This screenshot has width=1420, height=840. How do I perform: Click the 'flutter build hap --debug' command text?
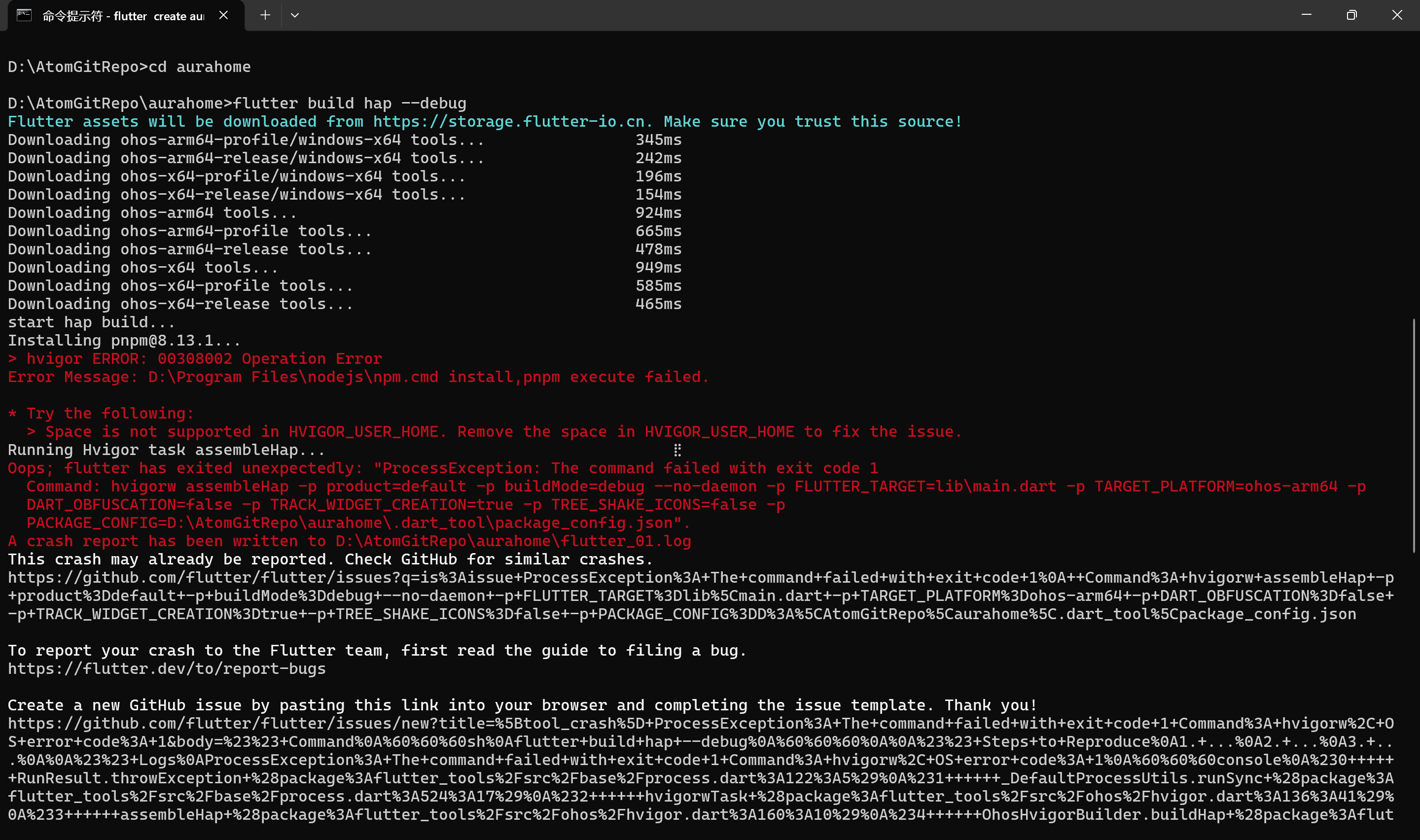pyautogui.click(x=349, y=104)
